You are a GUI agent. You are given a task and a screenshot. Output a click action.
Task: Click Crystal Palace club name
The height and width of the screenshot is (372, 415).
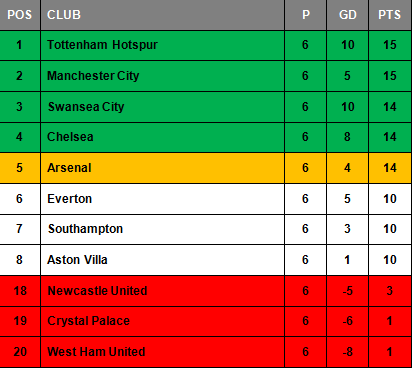pos(89,321)
